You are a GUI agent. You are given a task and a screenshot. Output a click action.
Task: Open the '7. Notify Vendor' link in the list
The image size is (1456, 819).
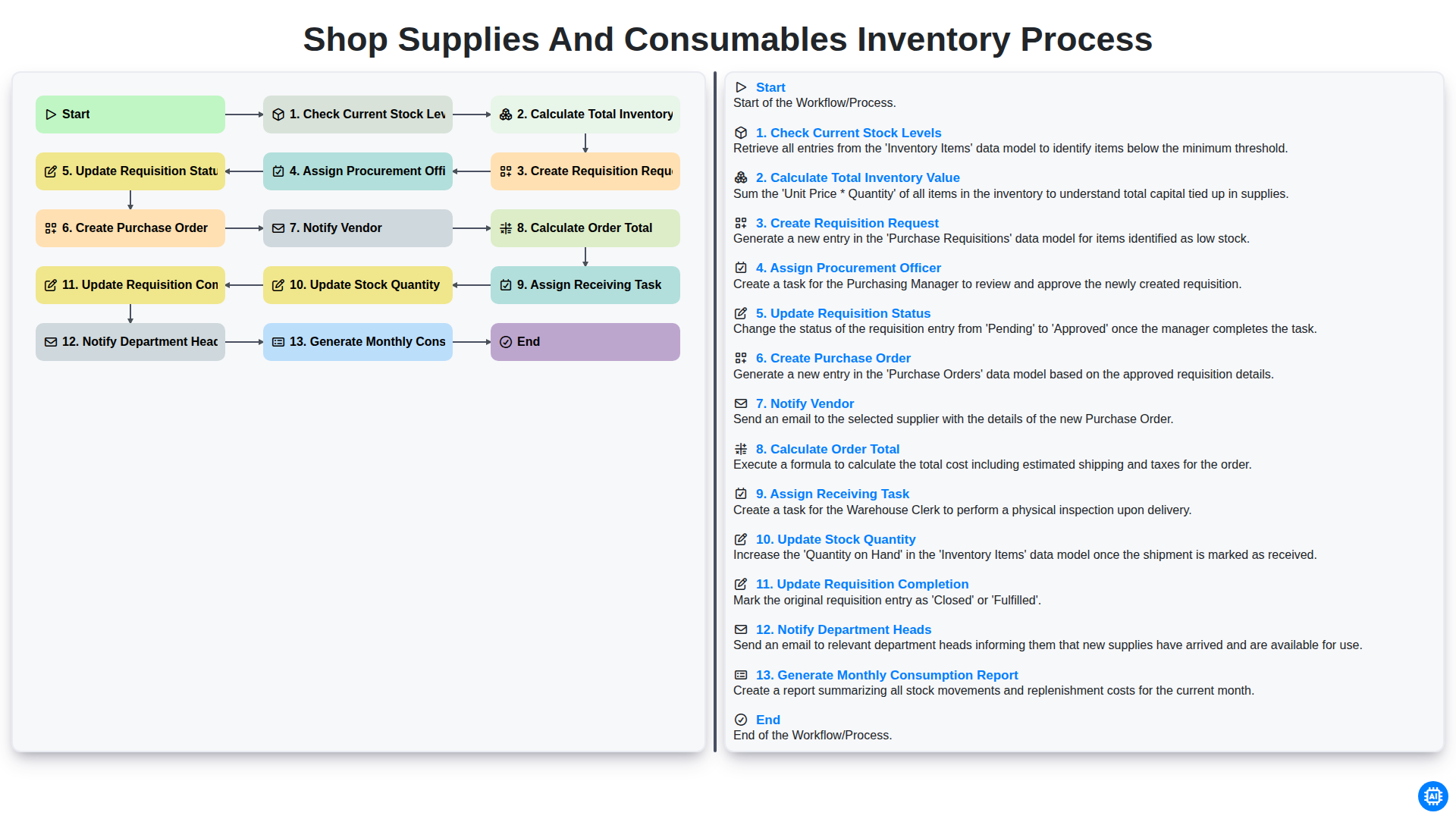click(x=805, y=403)
